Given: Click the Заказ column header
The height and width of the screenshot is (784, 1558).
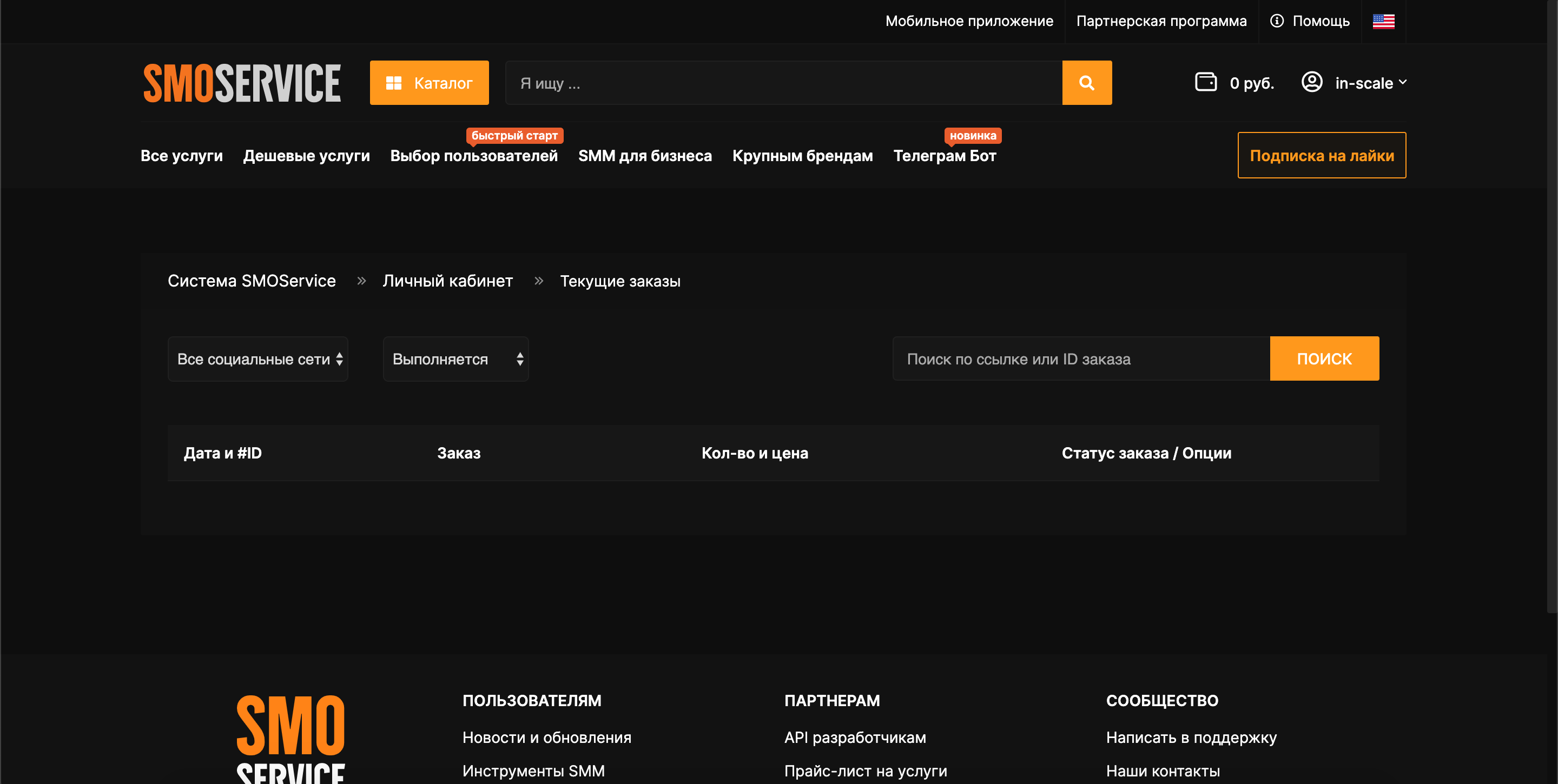Looking at the screenshot, I should coord(459,453).
